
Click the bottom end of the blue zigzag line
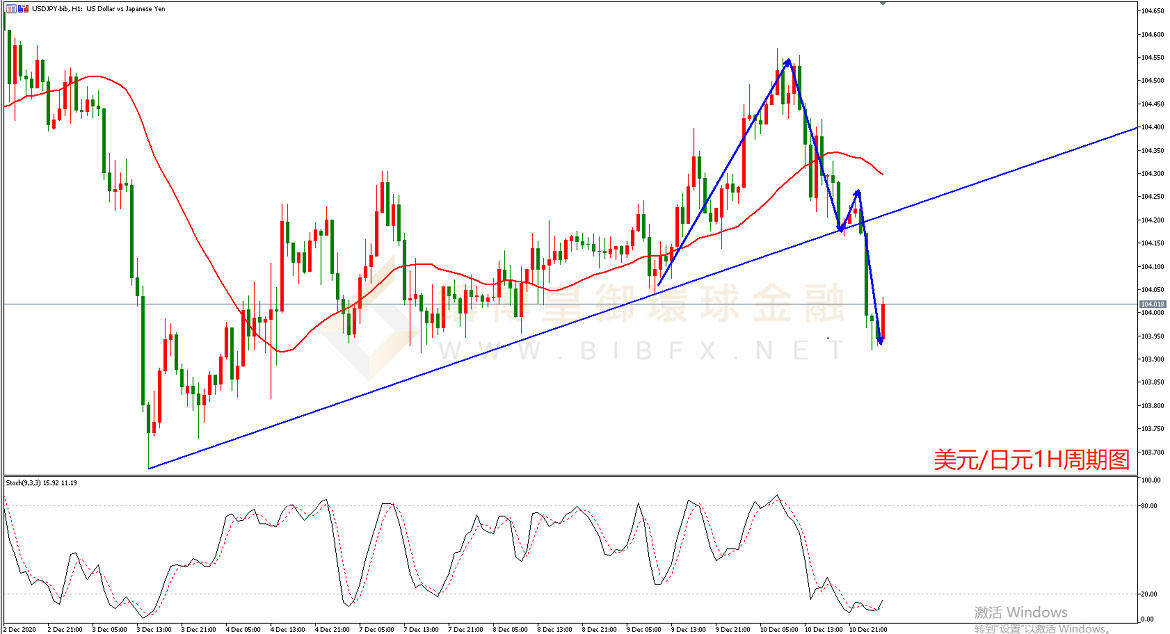coord(880,343)
